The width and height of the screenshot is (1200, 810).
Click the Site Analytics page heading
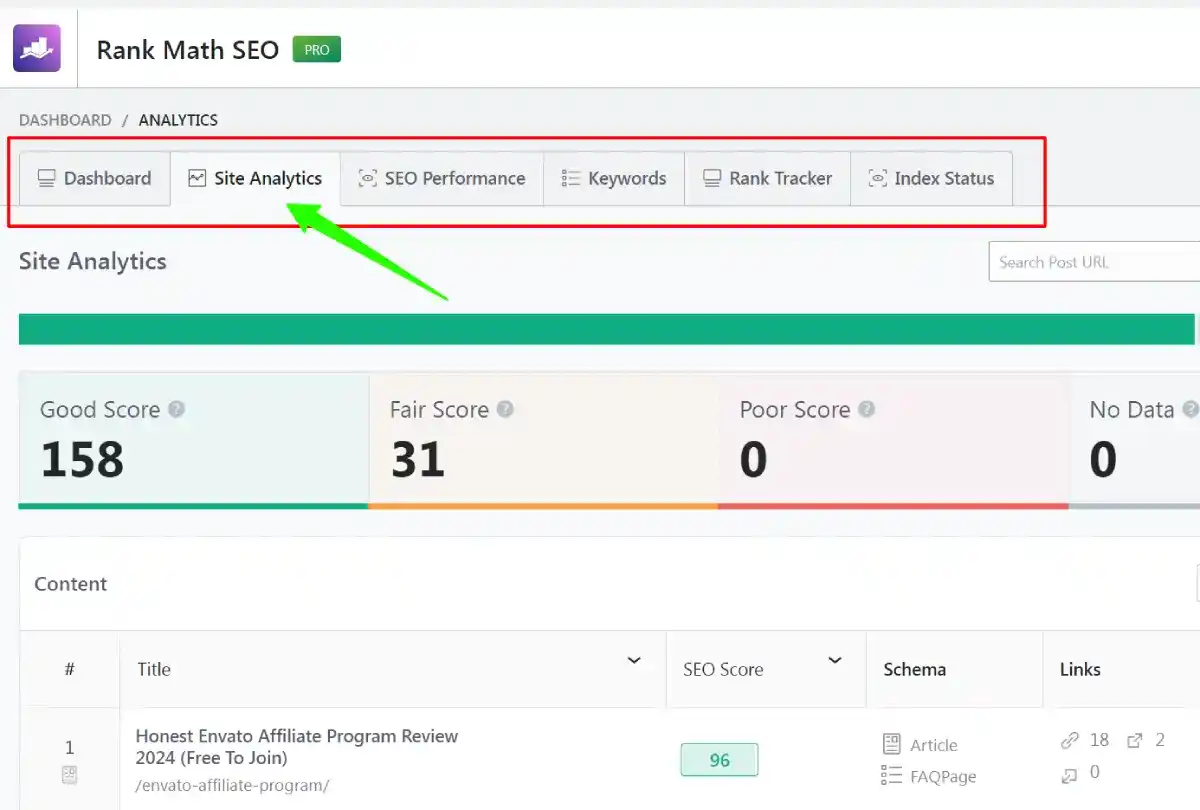pyautogui.click(x=93, y=261)
